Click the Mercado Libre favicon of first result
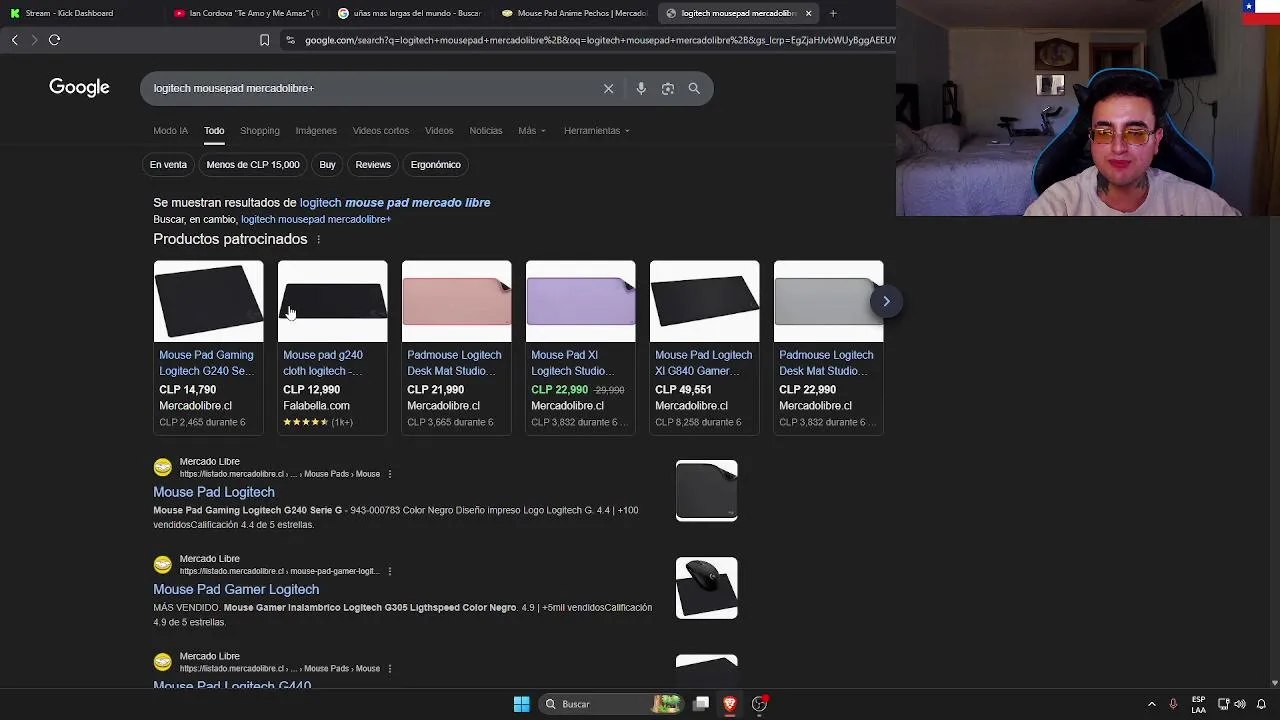 (x=162, y=467)
